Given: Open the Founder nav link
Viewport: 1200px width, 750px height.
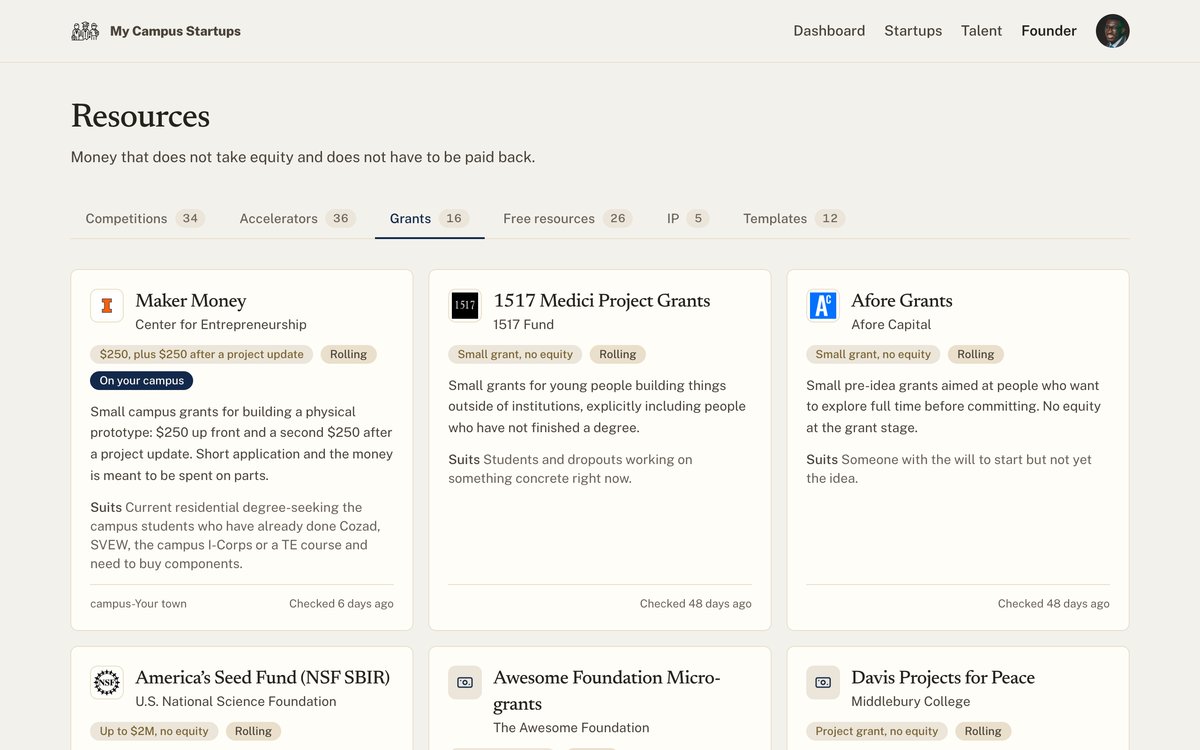Looking at the screenshot, I should point(1049,31).
